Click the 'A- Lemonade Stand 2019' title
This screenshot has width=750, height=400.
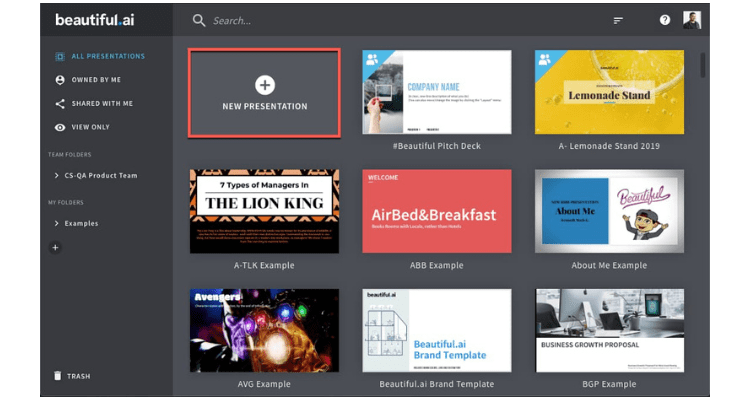coord(609,146)
